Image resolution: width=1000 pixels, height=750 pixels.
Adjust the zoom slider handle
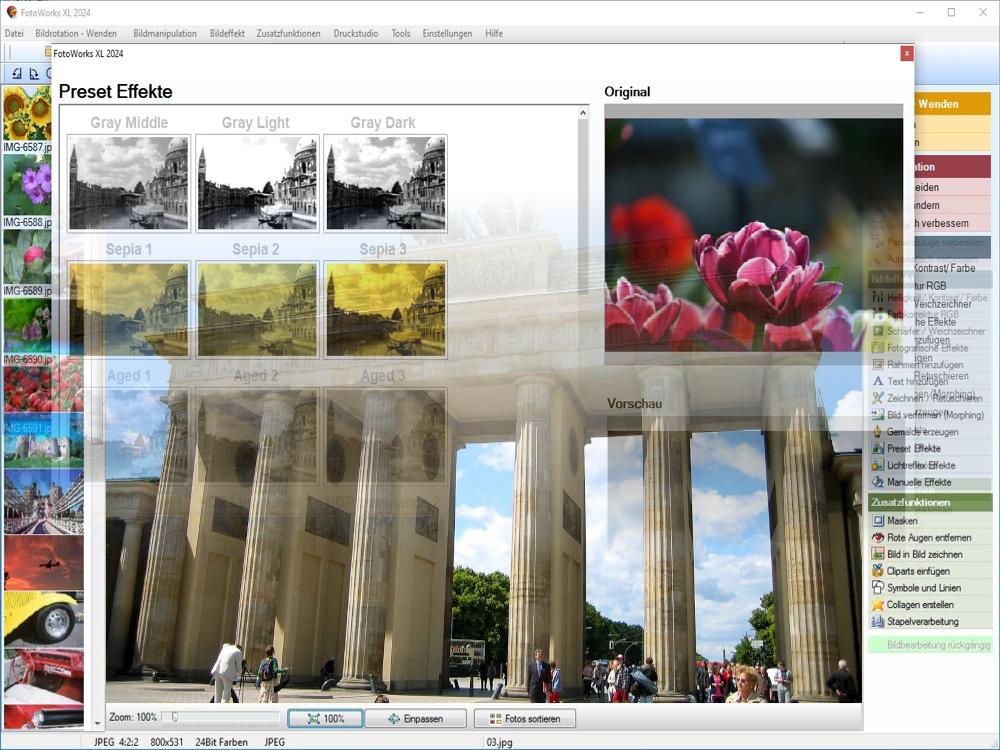click(x=174, y=717)
